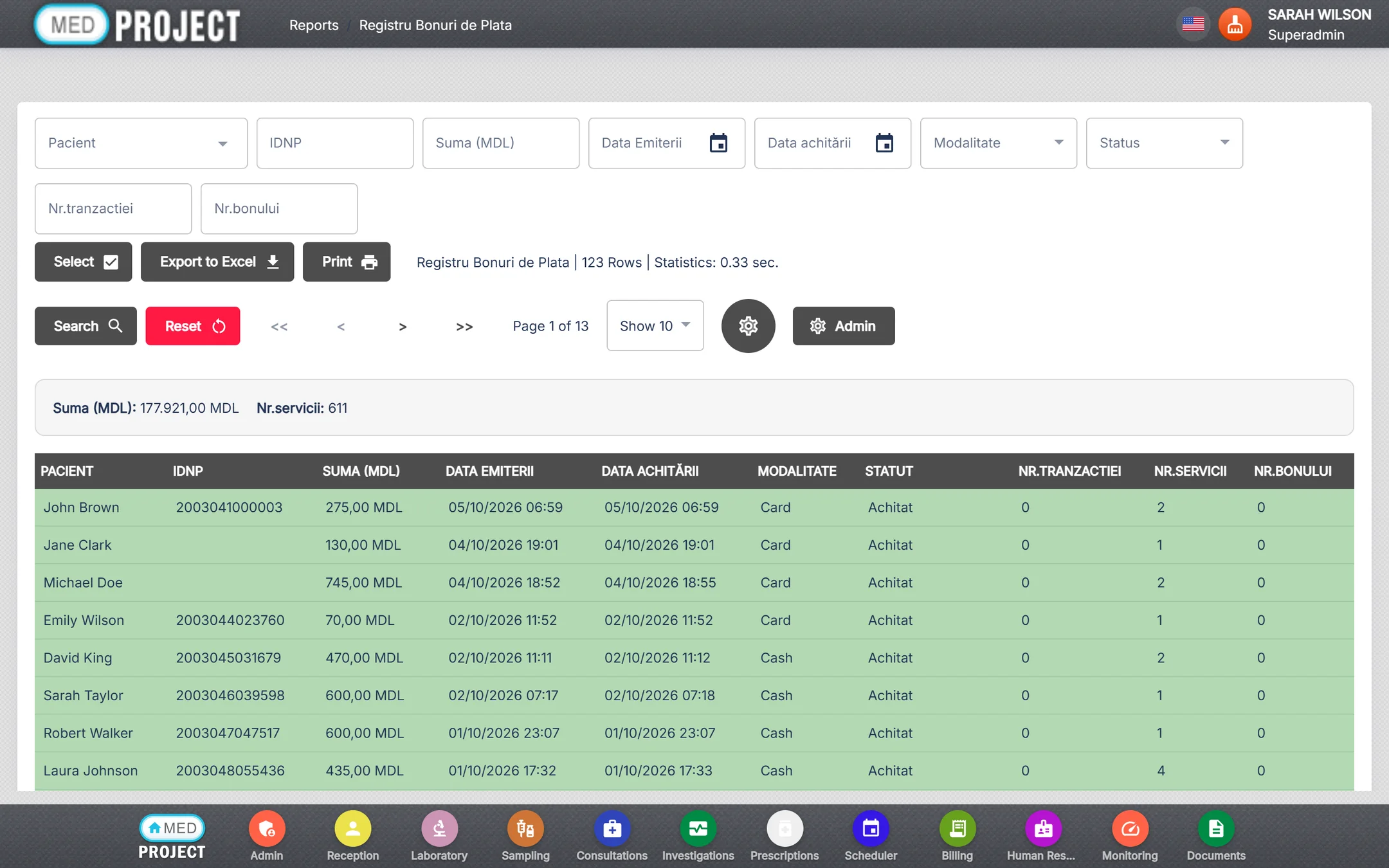This screenshot has width=1389, height=868.
Task: Open the Data achitării calendar picker
Action: click(884, 143)
